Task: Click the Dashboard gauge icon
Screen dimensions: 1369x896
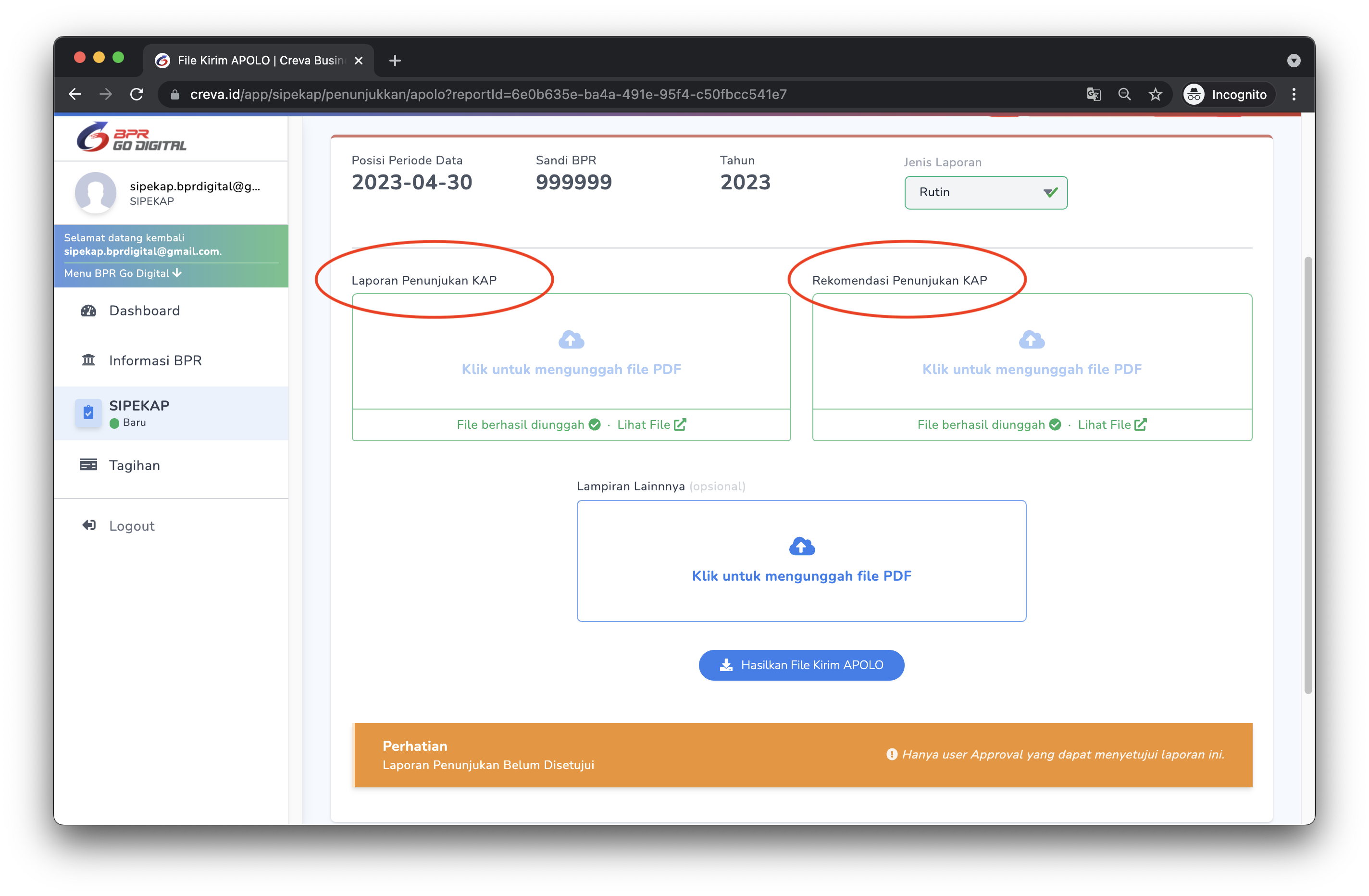Action: 88,311
